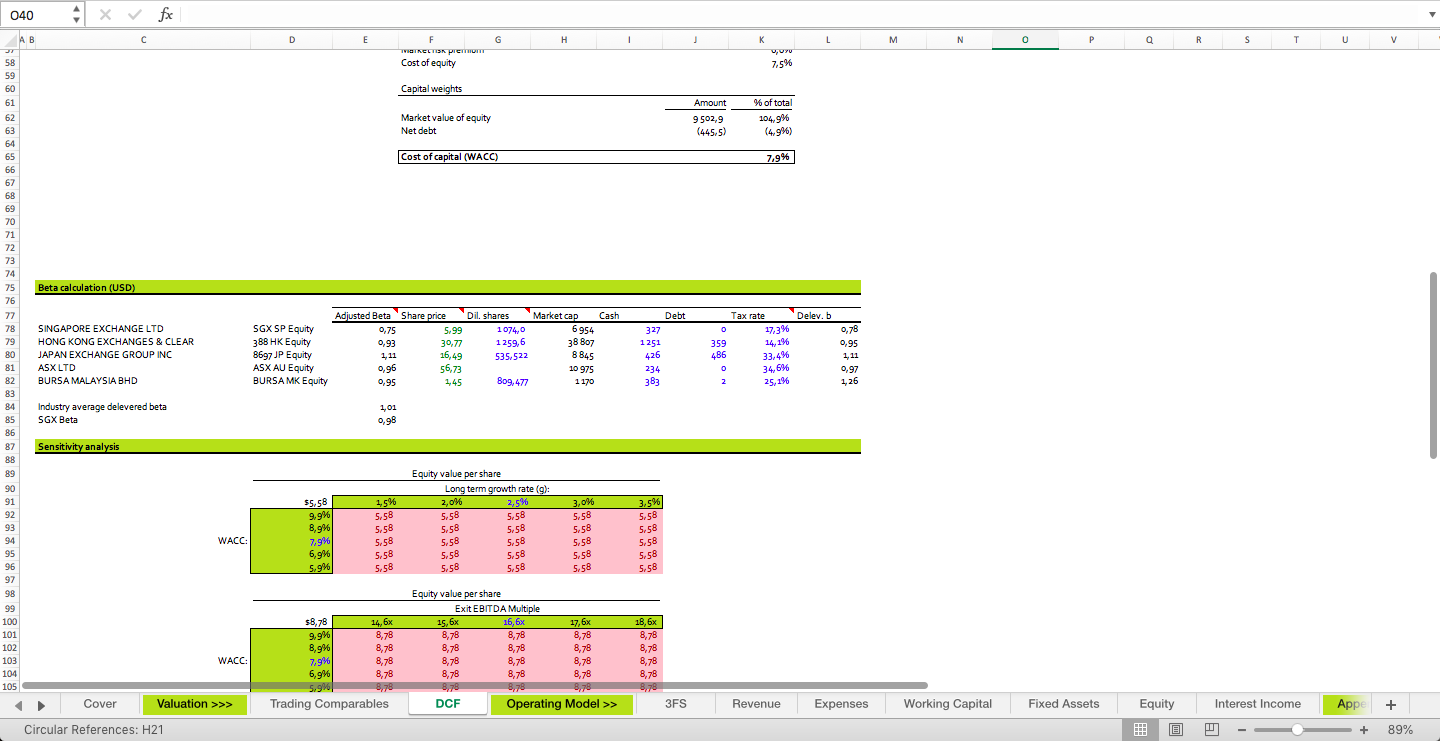Select all cells via corner triangle
1440x741 pixels.
click(x=8, y=40)
